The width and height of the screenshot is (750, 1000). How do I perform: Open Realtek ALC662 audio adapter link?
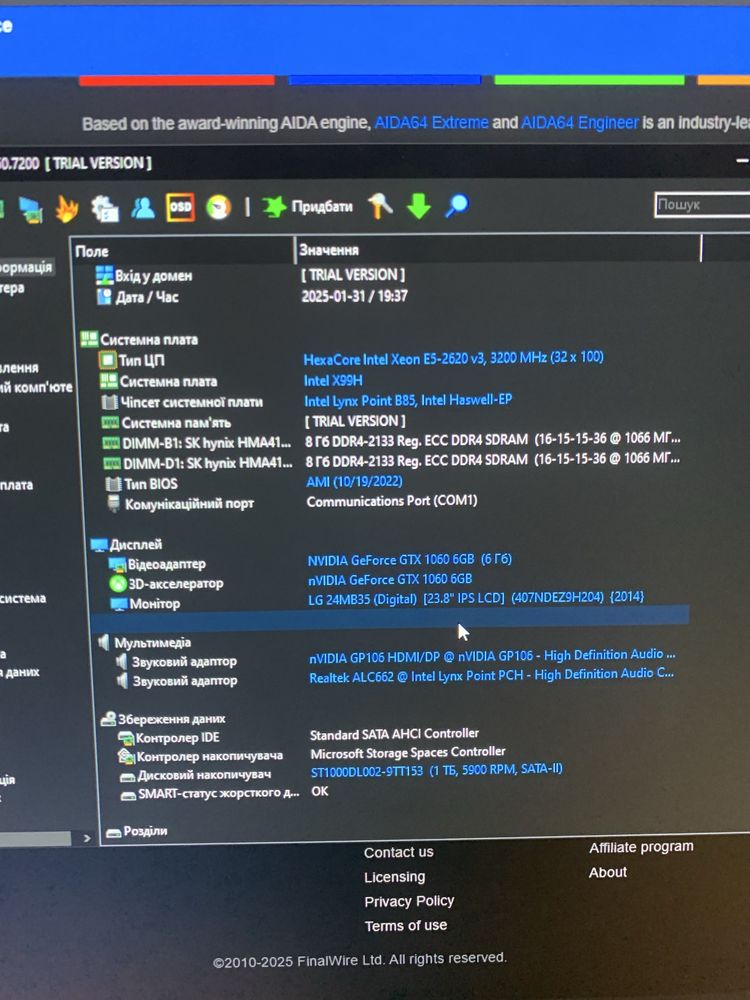(491, 675)
